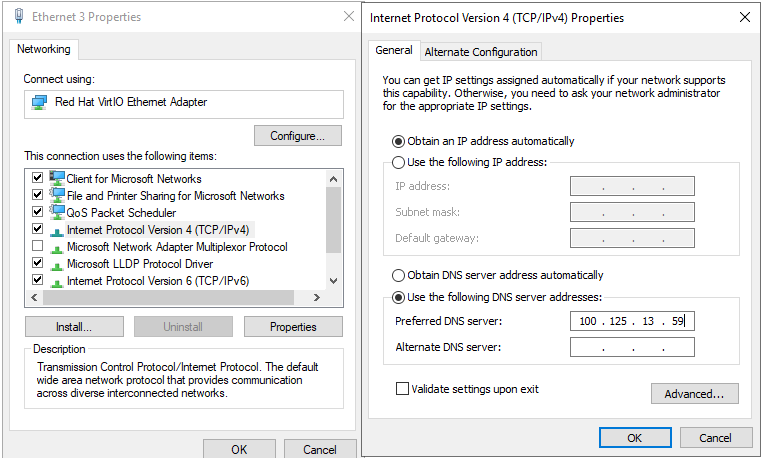
Task: Click the Client for Microsoft Networks icon
Action: [x=57, y=179]
